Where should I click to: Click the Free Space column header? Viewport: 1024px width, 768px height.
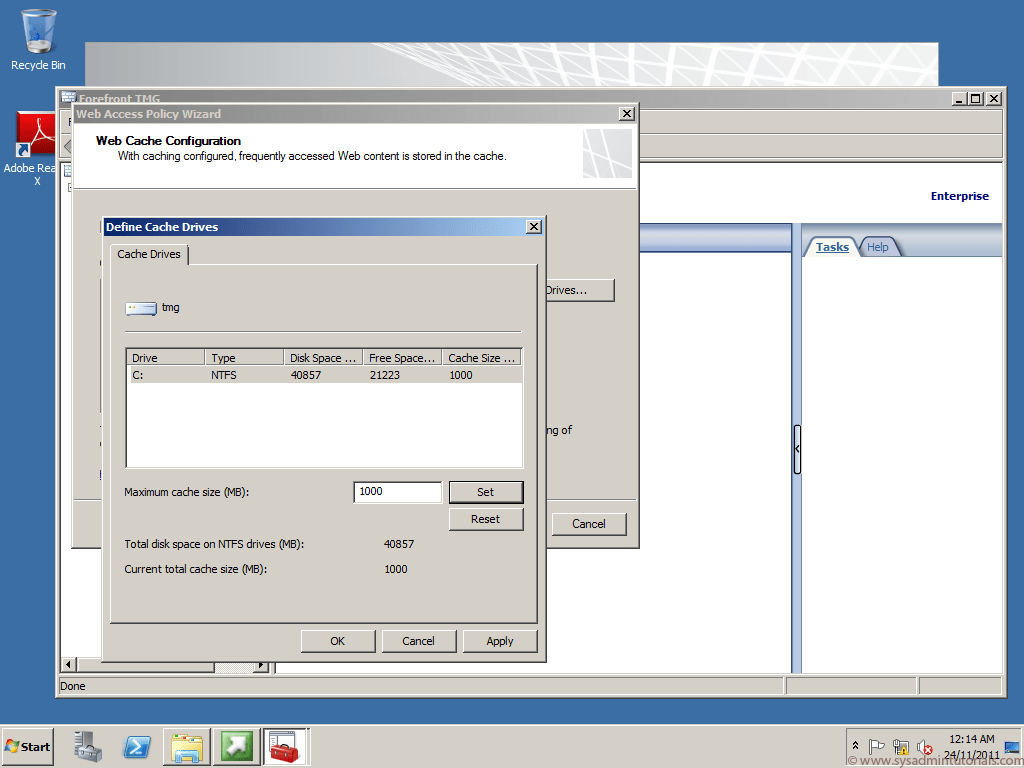point(402,358)
